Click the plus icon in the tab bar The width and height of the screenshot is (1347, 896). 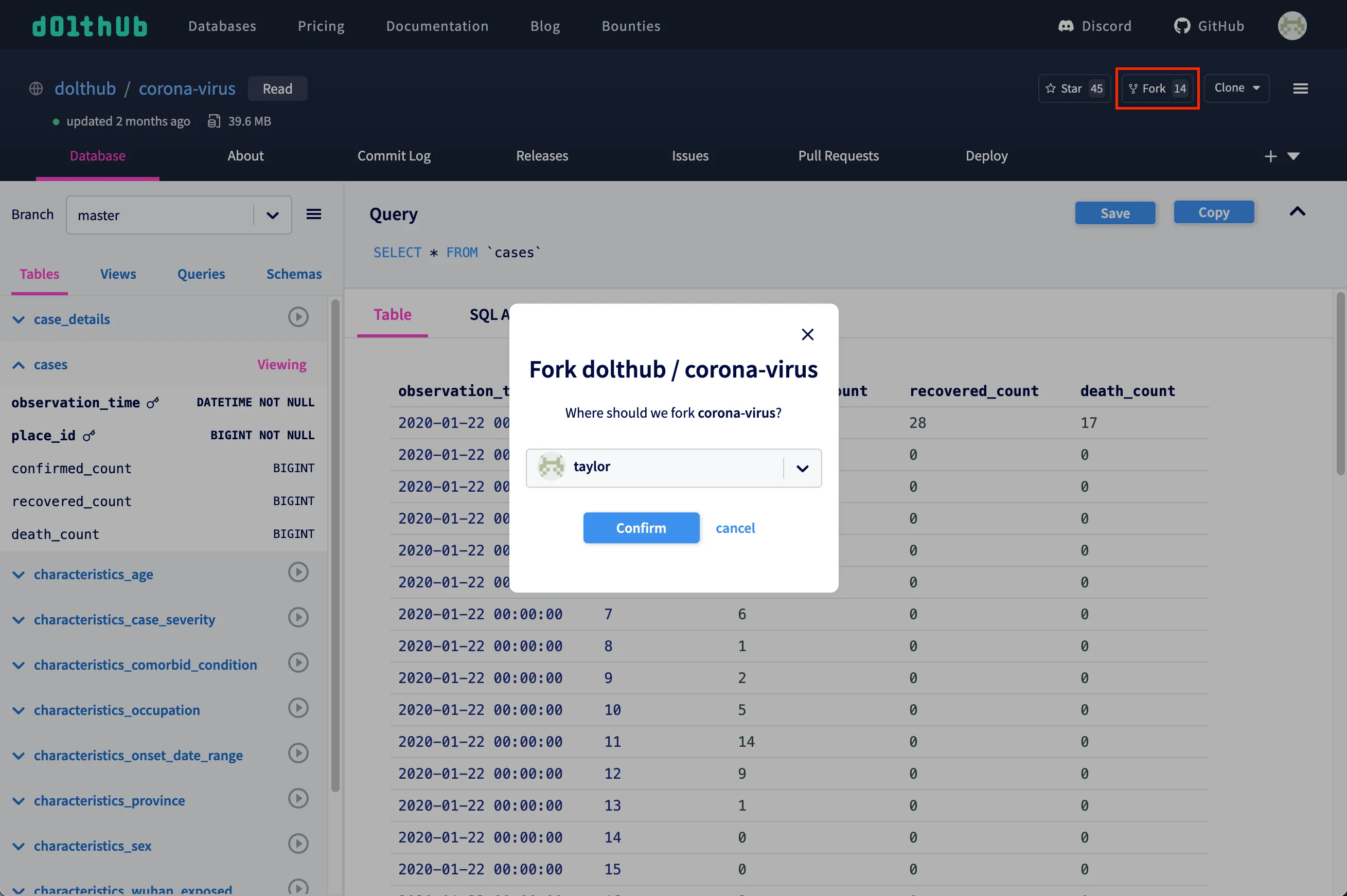[1270, 156]
